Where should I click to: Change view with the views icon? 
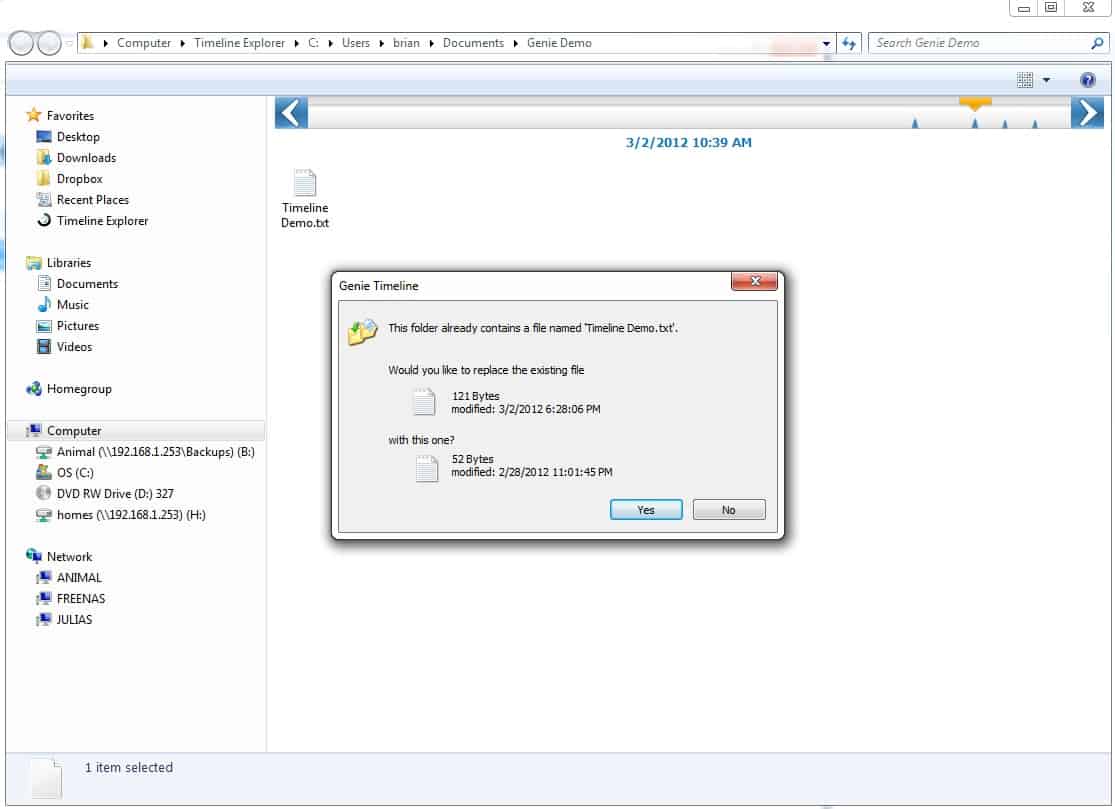1025,80
